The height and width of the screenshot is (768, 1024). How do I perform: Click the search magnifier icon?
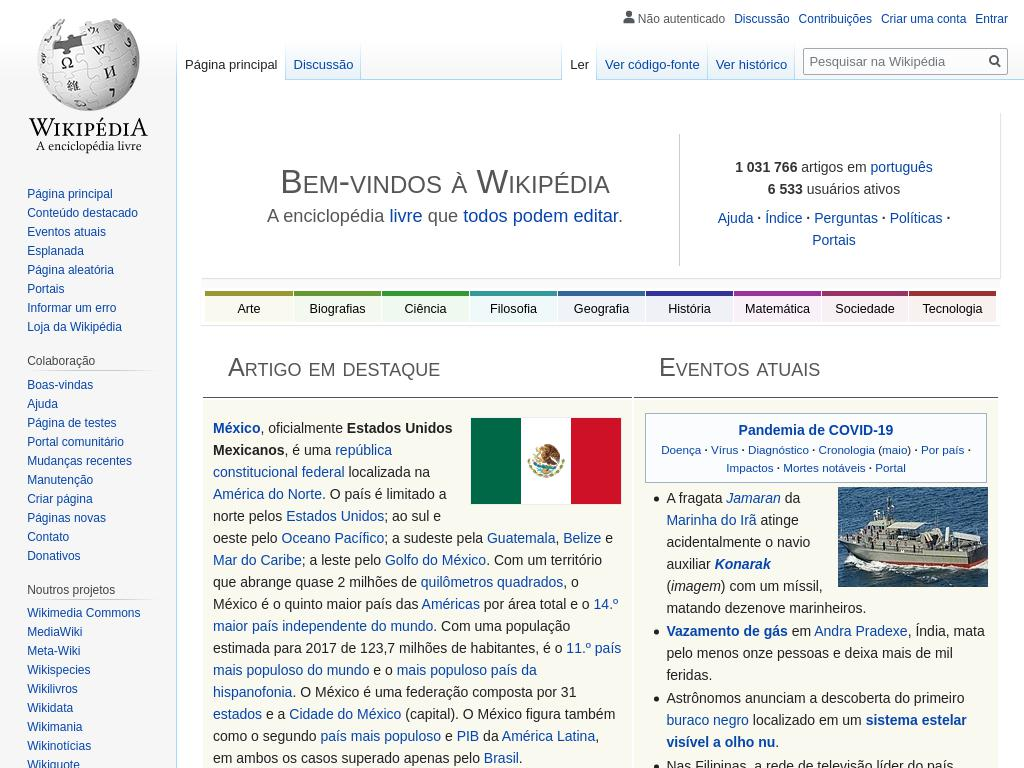click(x=994, y=62)
